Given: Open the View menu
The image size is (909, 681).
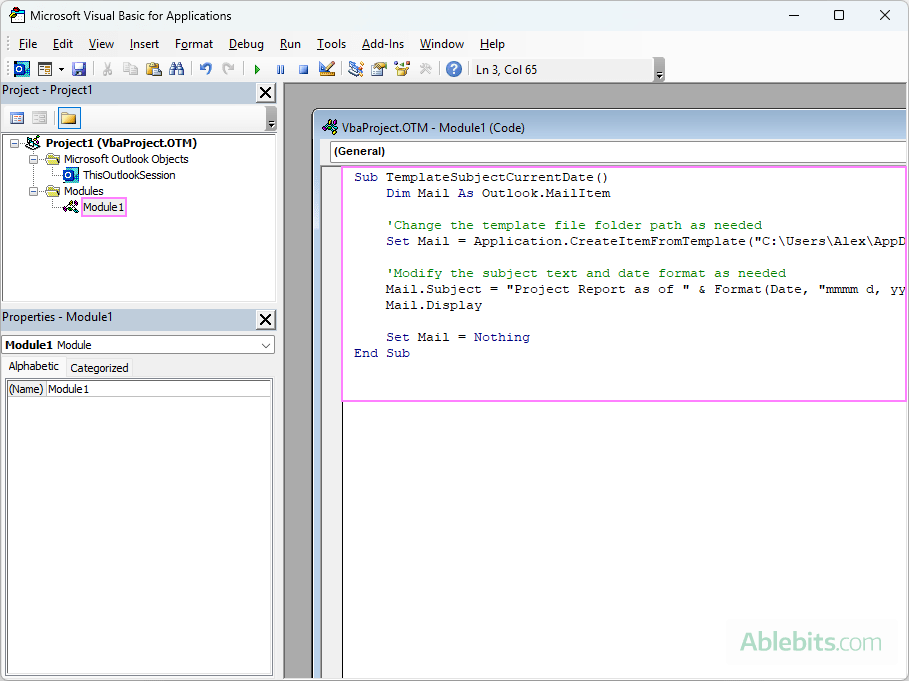Looking at the screenshot, I should coord(101,44).
